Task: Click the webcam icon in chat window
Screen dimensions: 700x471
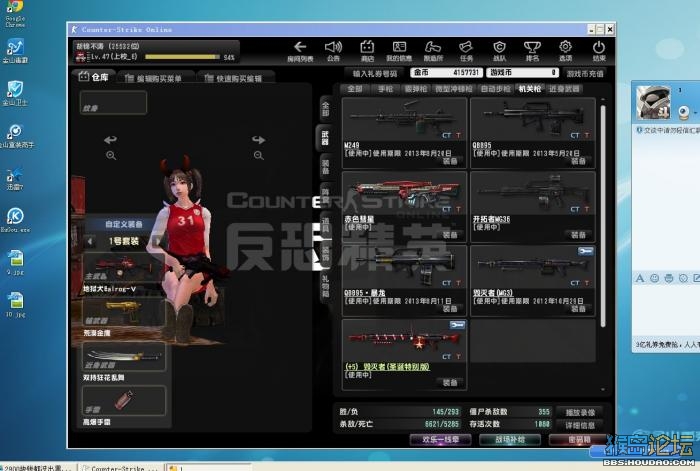Action: point(683,112)
